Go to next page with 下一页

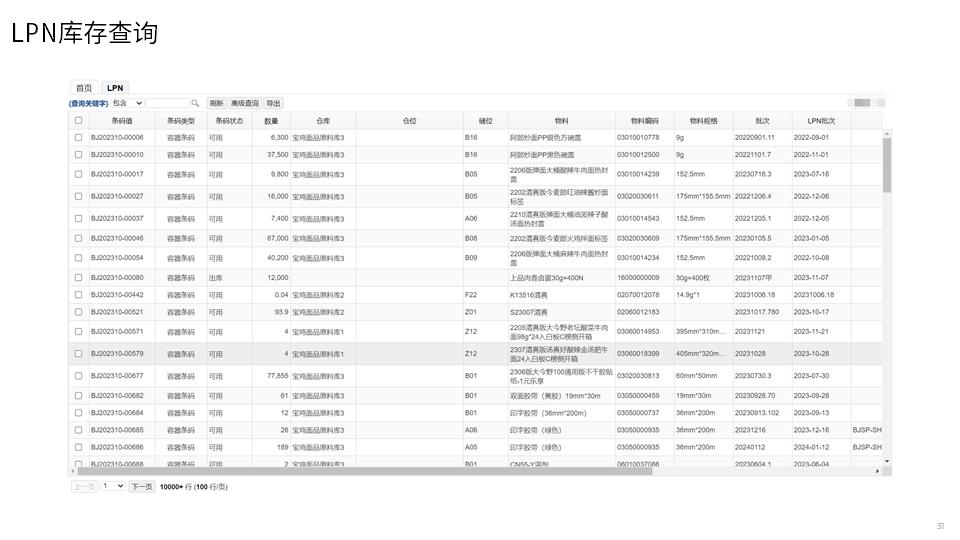(142, 487)
